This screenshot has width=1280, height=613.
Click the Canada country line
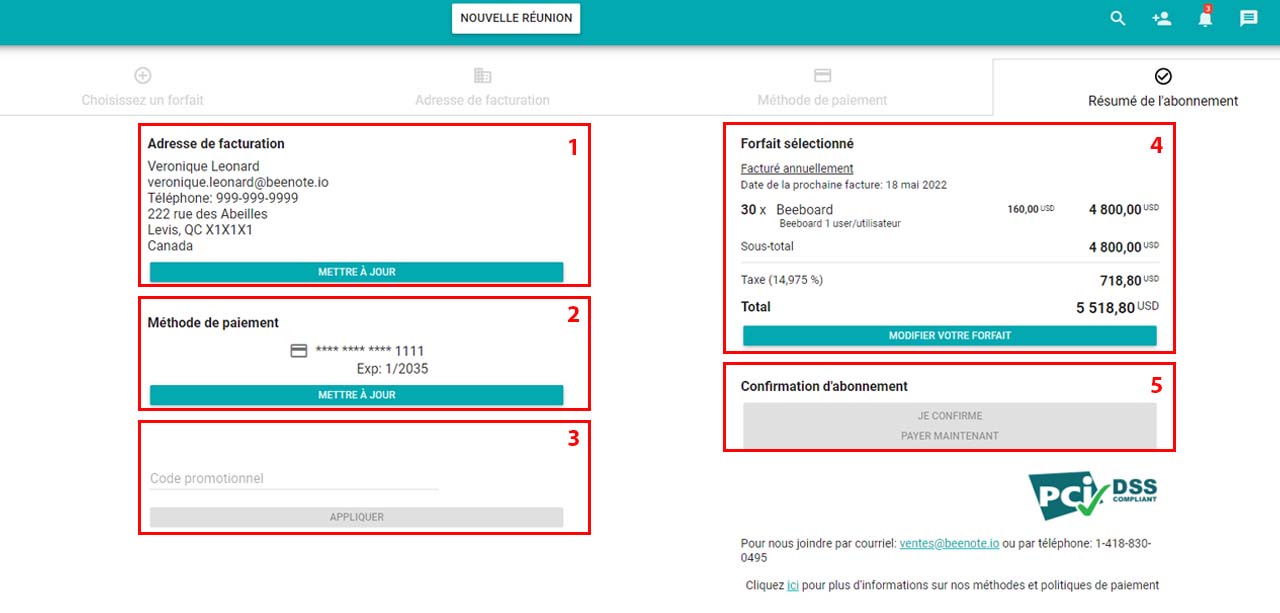click(171, 246)
